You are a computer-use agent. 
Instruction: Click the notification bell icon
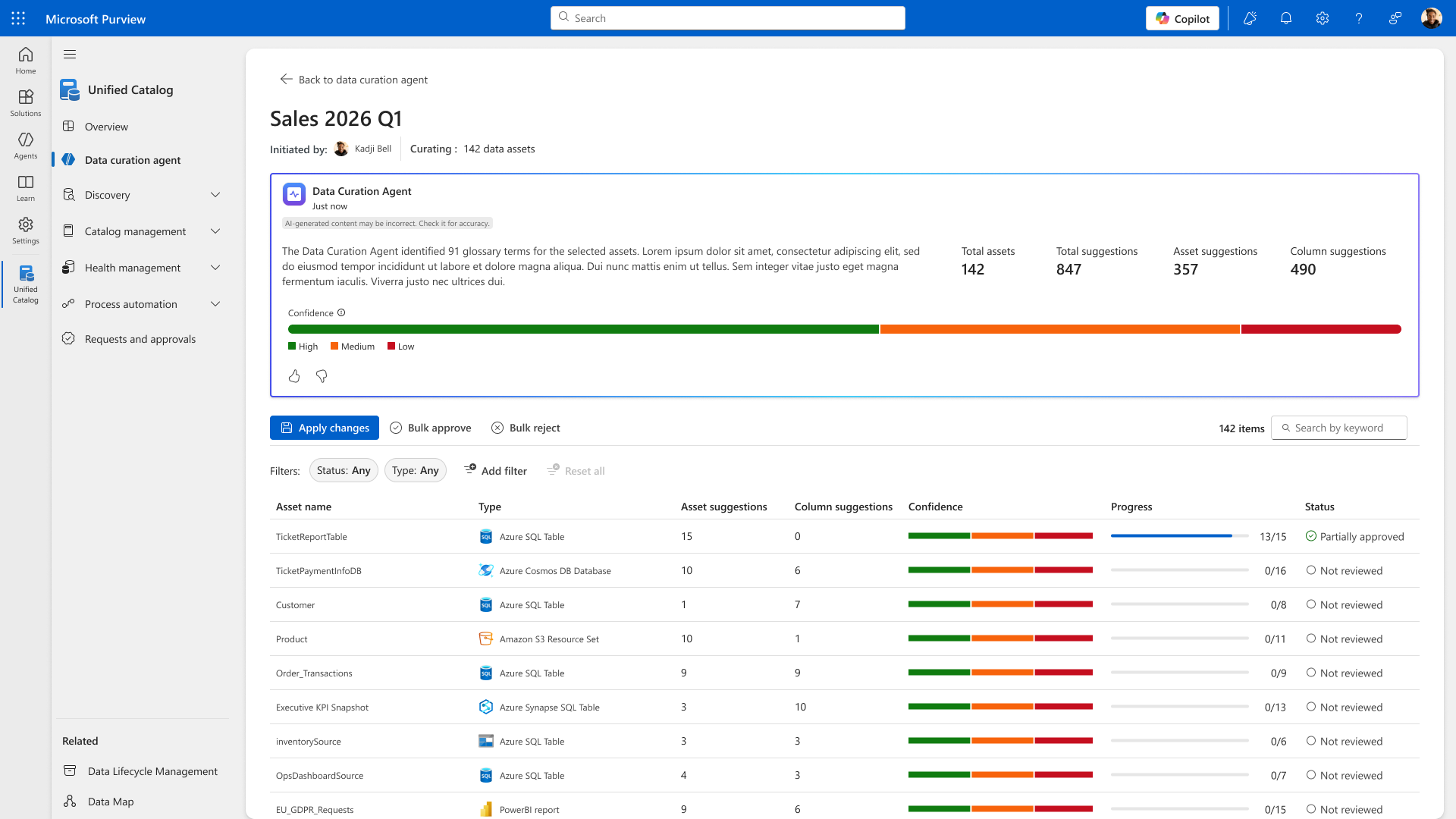(1286, 18)
